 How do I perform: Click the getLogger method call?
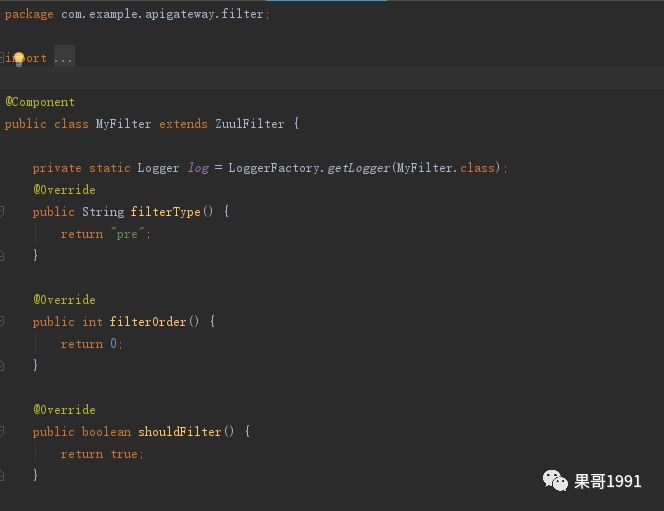click(358, 168)
